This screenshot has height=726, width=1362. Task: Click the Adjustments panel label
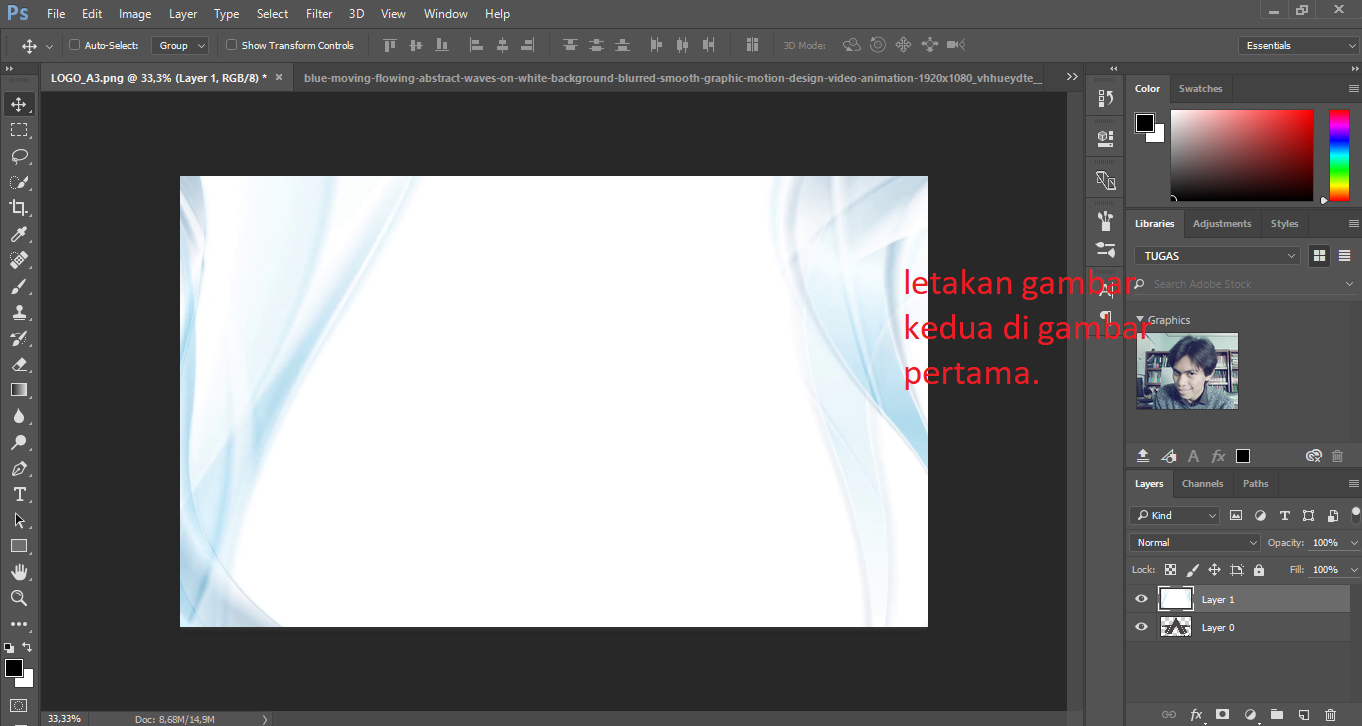click(x=1221, y=223)
